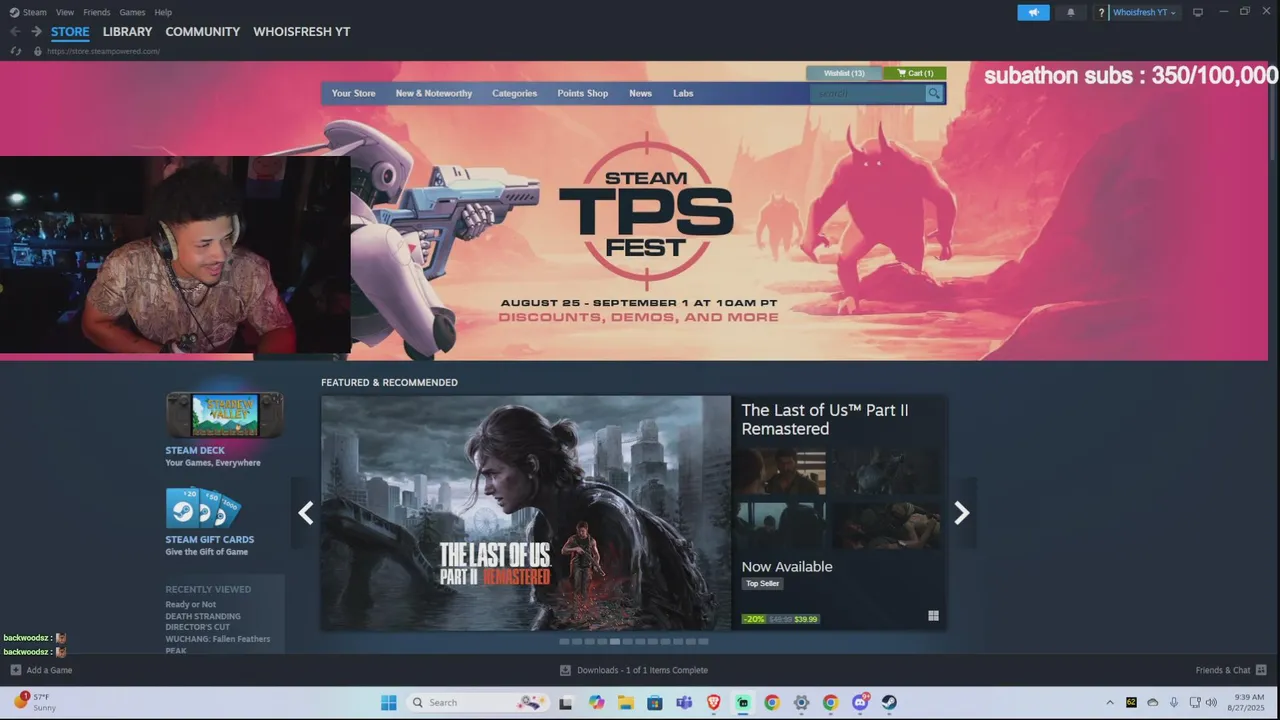This screenshot has height=720, width=1280.
Task: Click Windows platform icon on featured game
Action: pyautogui.click(x=933, y=616)
